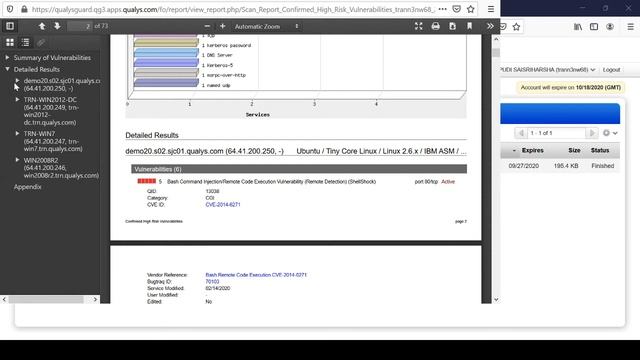Screen dimensions: 640x360
Task: Download the PDF report file
Action: pyautogui.click(x=452, y=26)
